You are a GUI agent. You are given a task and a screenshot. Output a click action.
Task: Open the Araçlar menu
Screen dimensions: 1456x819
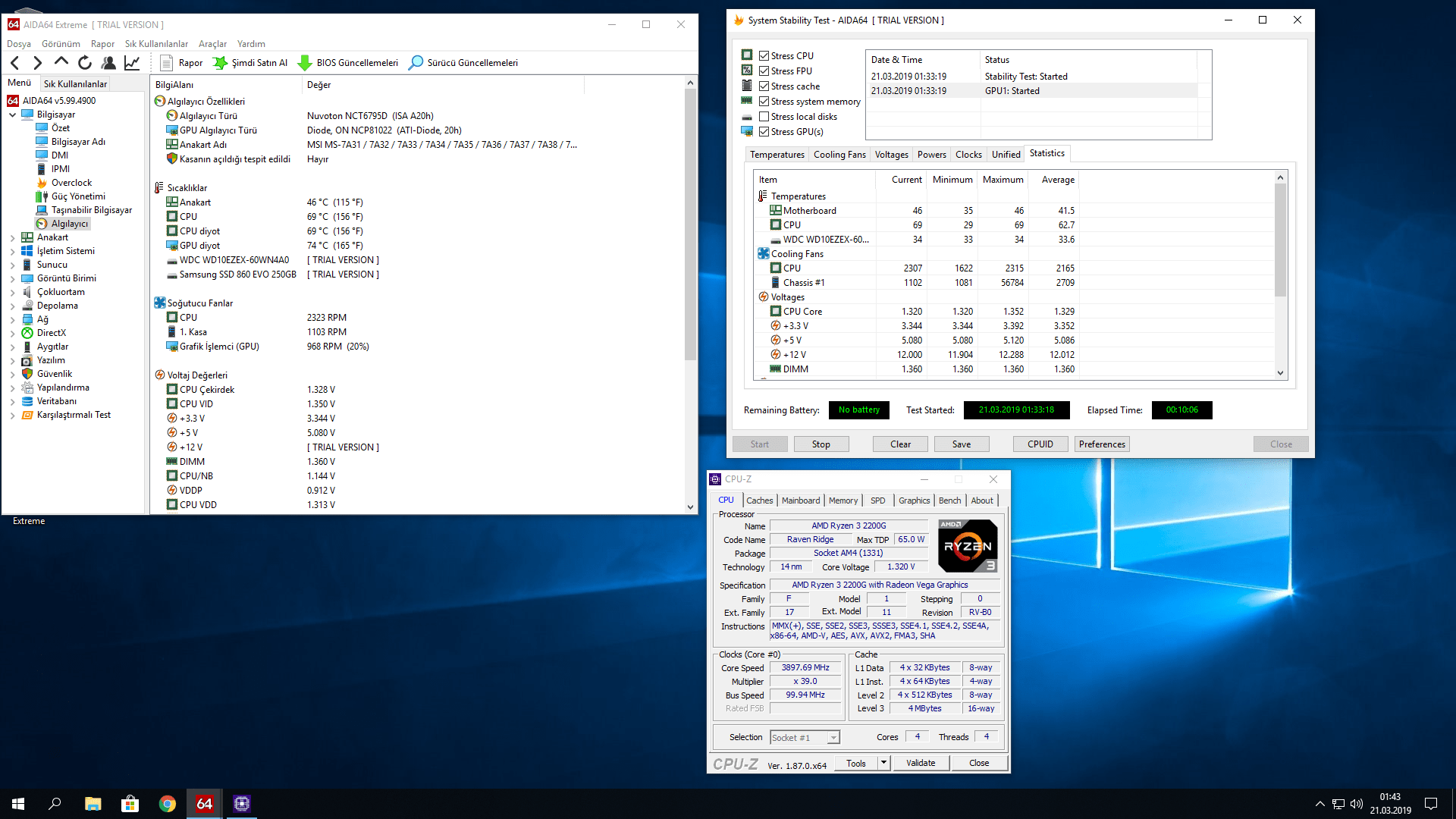212,44
